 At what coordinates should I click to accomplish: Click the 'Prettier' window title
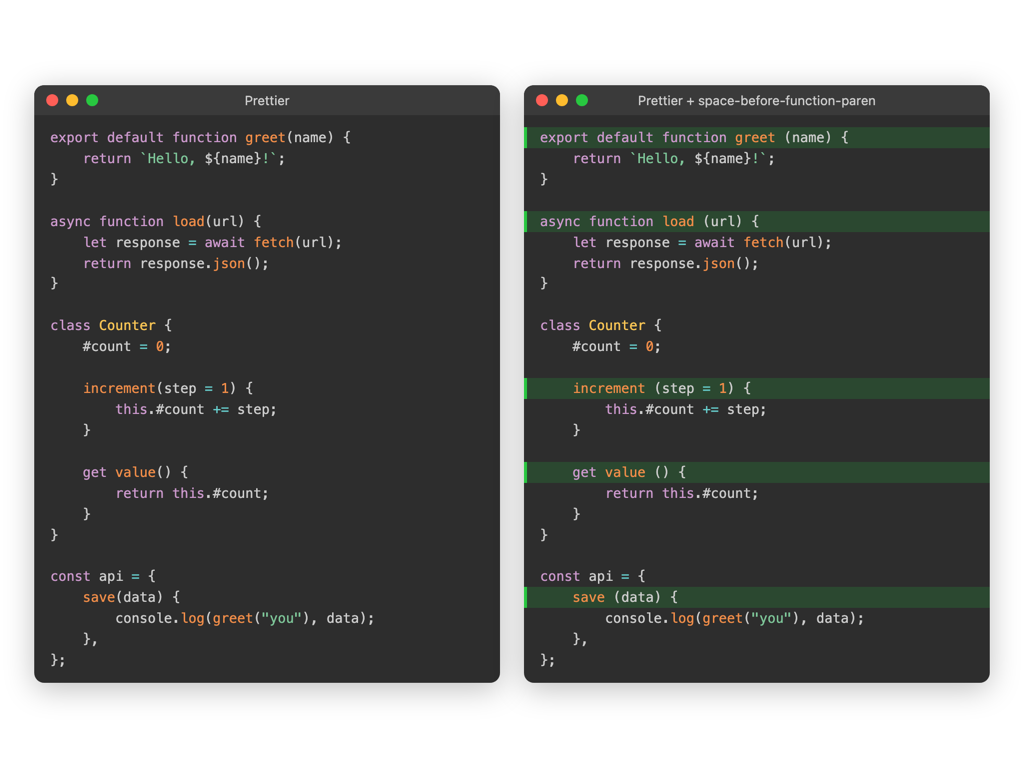pos(266,101)
